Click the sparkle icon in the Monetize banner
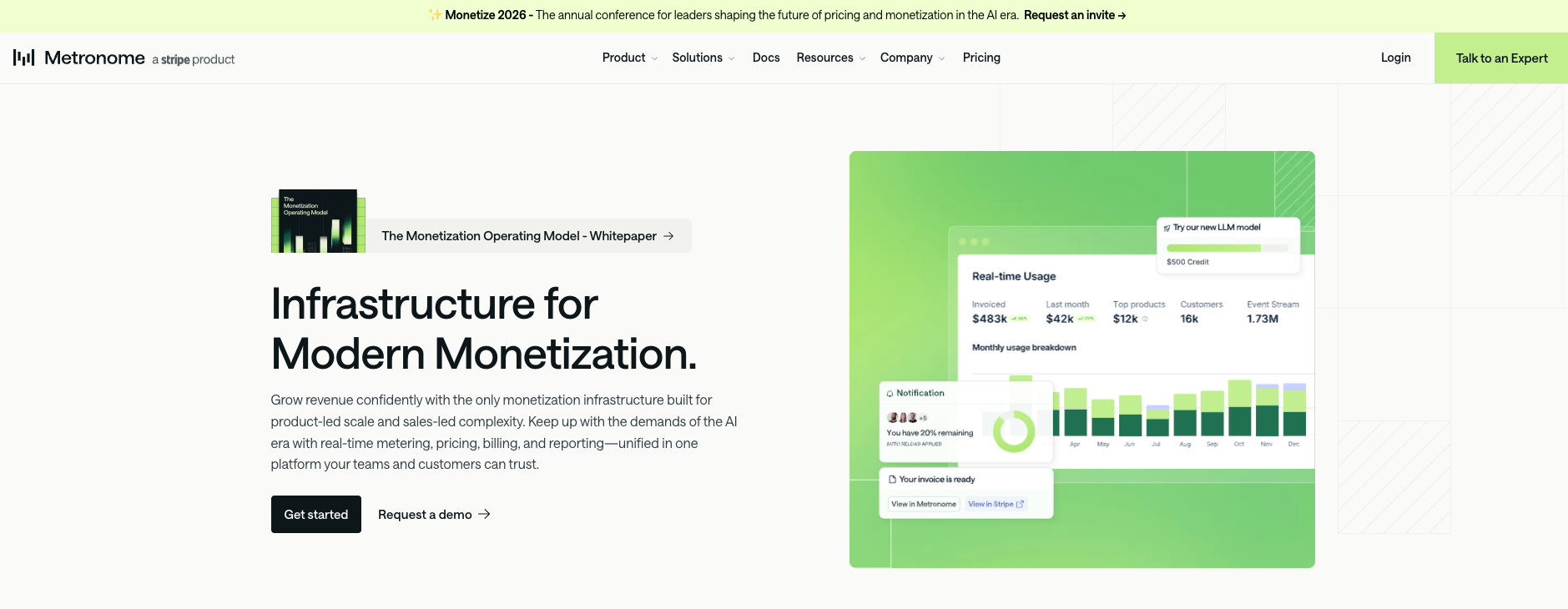Viewport: 1568px width, 609px height. (435, 15)
